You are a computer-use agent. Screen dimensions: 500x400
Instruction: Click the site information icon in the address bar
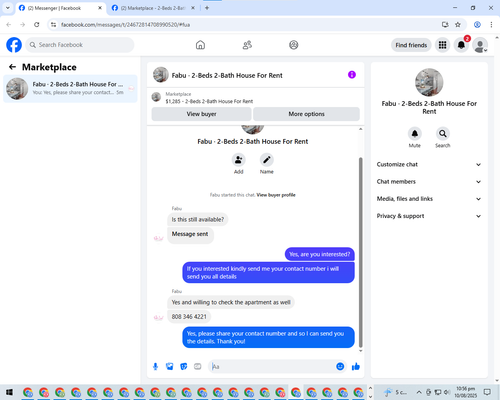tap(53, 25)
